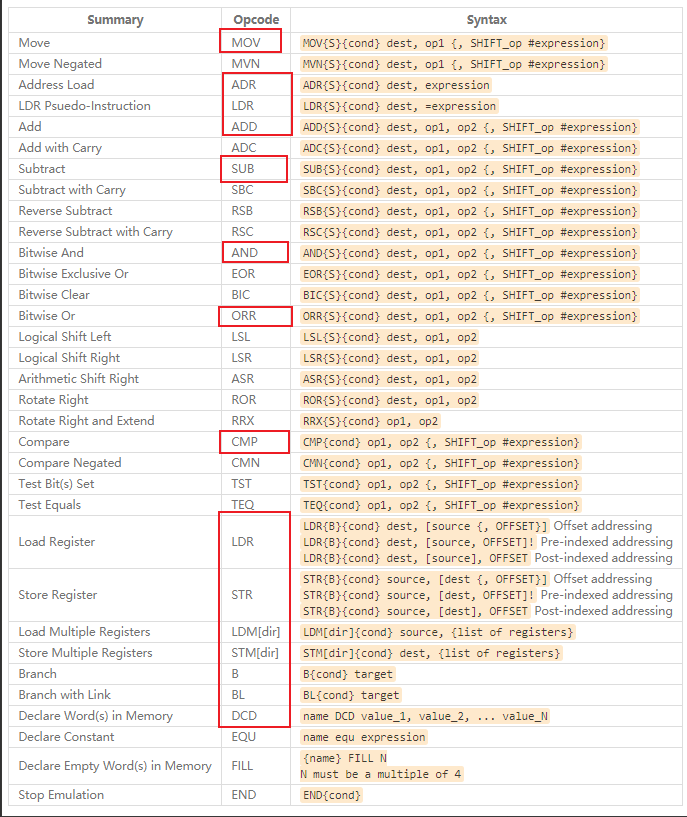
Task: Click the BL opcode cell
Action: coord(256,695)
